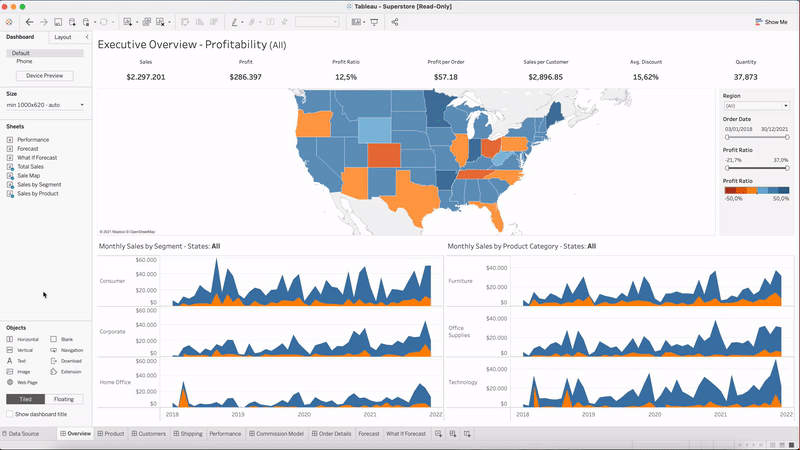
Task: Select the Extension object
Action: coord(66,372)
